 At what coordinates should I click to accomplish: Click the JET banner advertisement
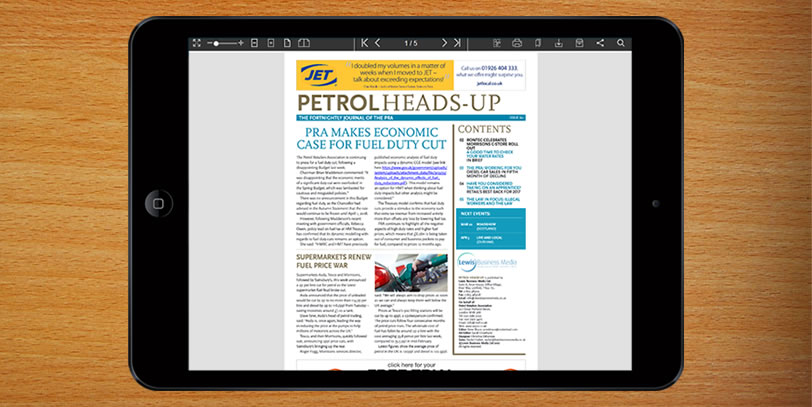pos(411,75)
